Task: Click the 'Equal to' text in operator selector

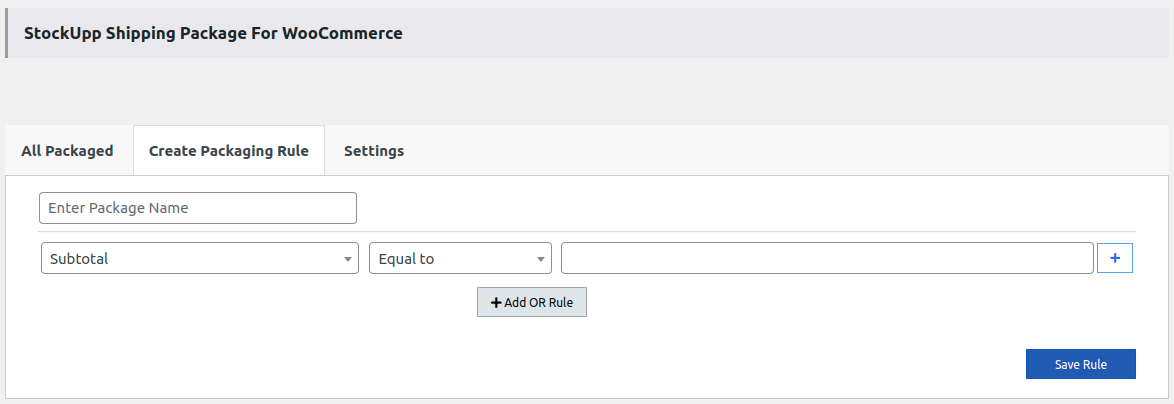Action: pyautogui.click(x=406, y=258)
